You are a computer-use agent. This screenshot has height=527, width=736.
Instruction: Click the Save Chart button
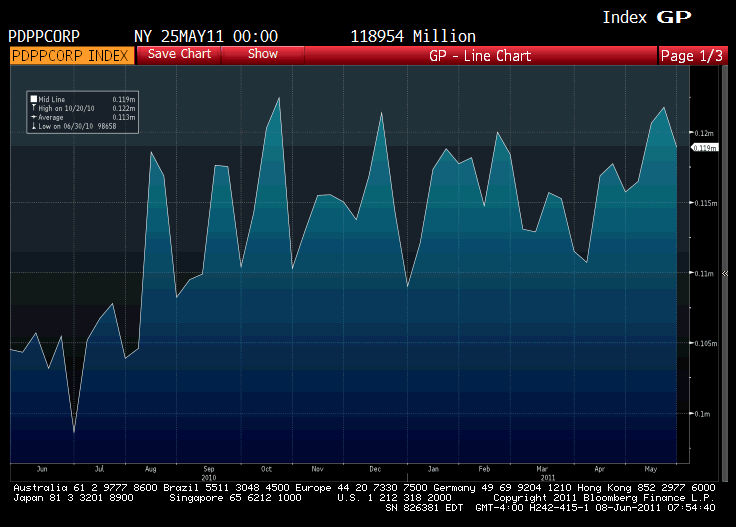point(179,55)
